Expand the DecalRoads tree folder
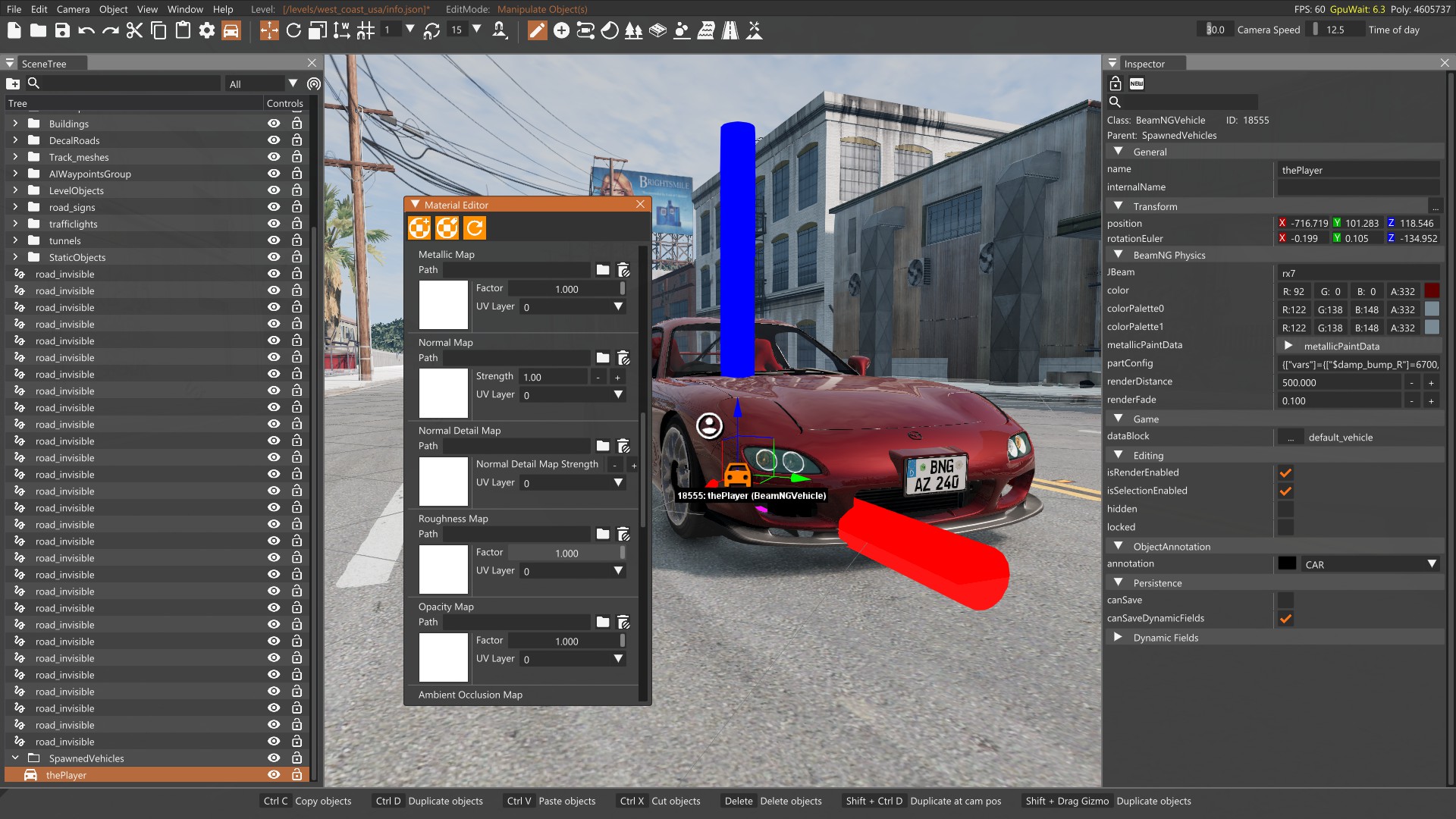1456x819 pixels. [x=15, y=140]
